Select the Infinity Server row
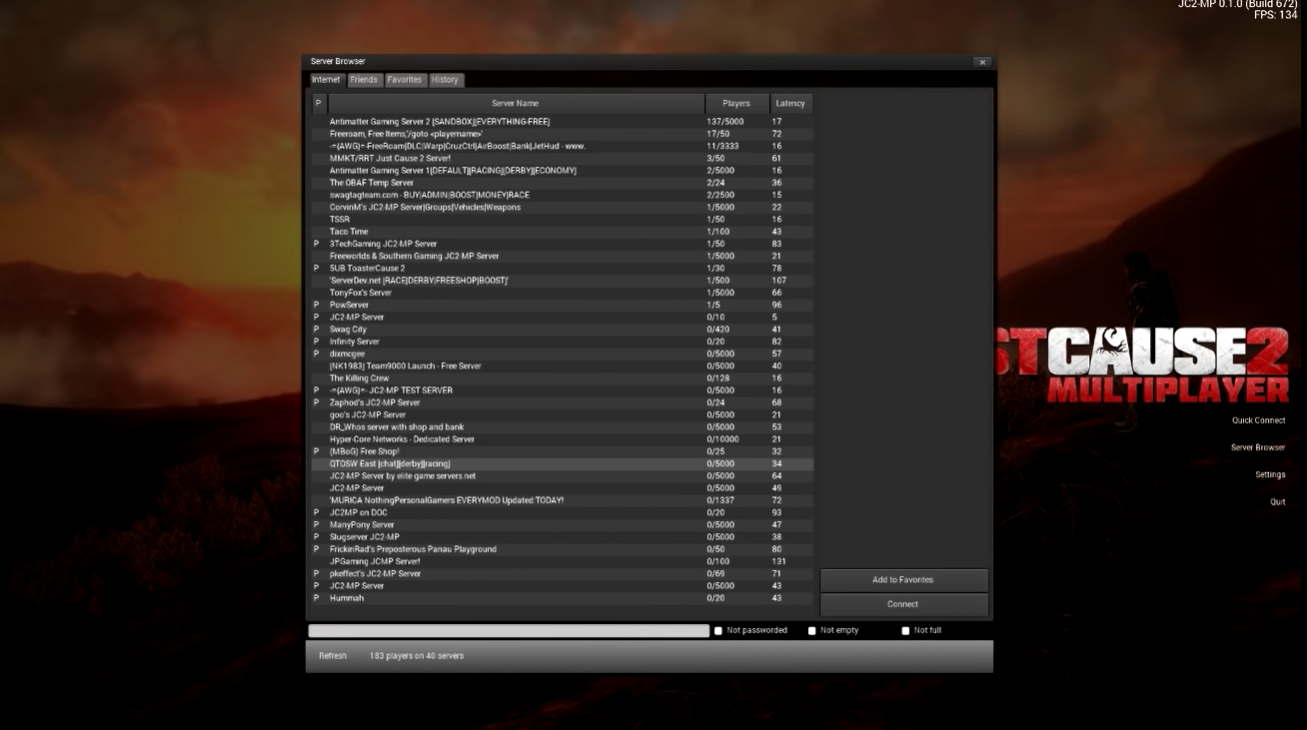The width and height of the screenshot is (1307, 730). pyautogui.click(x=562, y=342)
